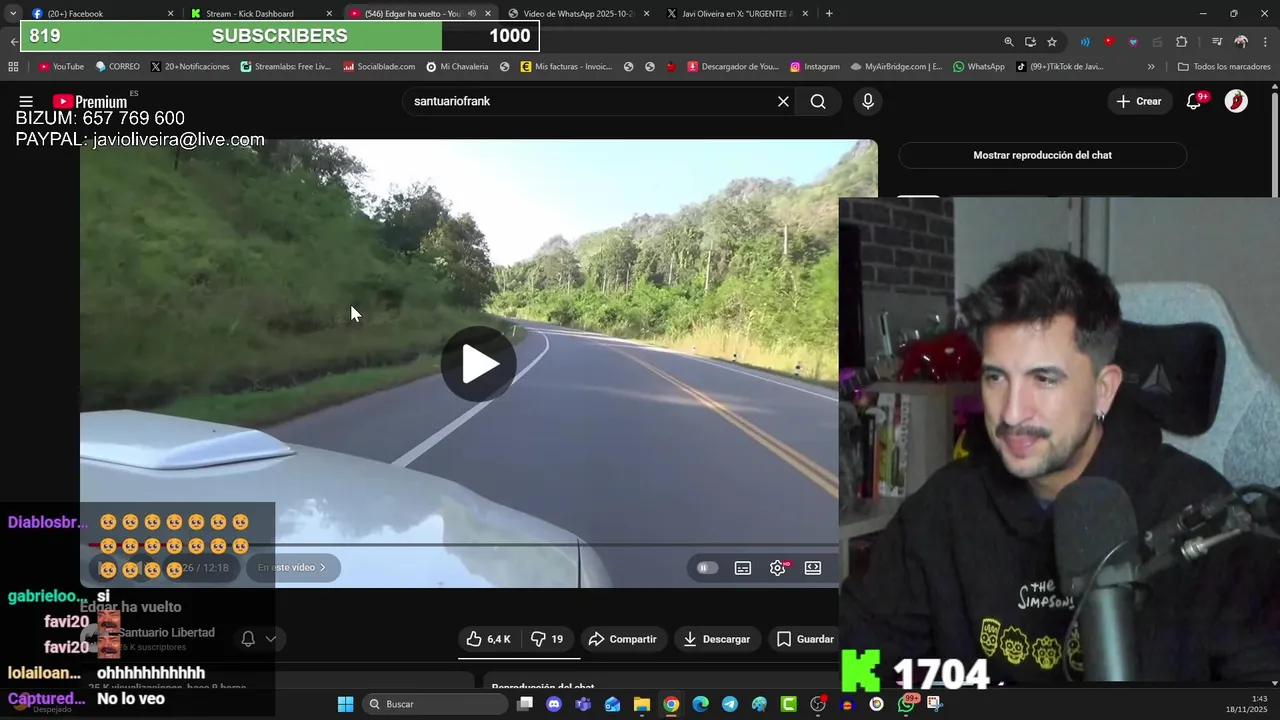Go to YouTube Premium home via logo

[x=90, y=101]
